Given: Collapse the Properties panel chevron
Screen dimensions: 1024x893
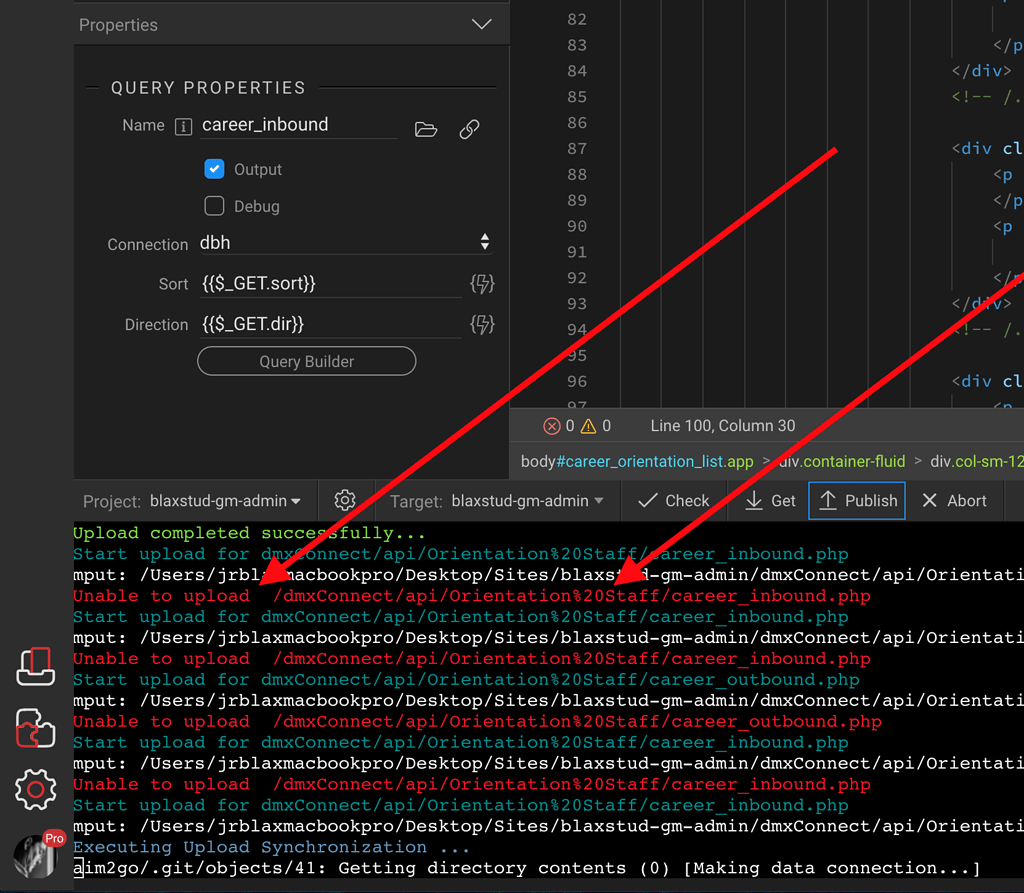Looking at the screenshot, I should [481, 24].
